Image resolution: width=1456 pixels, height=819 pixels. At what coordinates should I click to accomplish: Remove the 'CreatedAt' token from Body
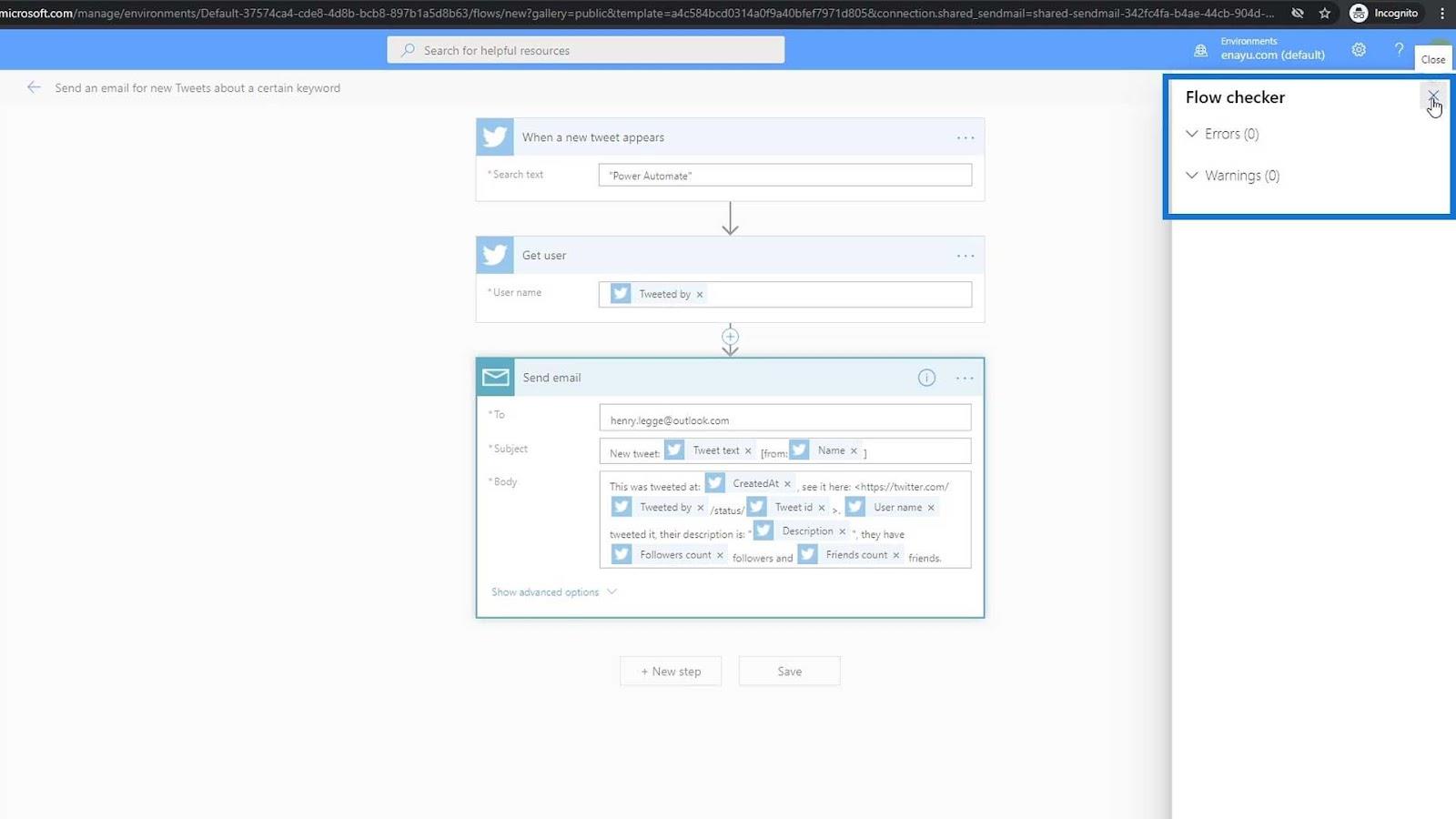787,484
